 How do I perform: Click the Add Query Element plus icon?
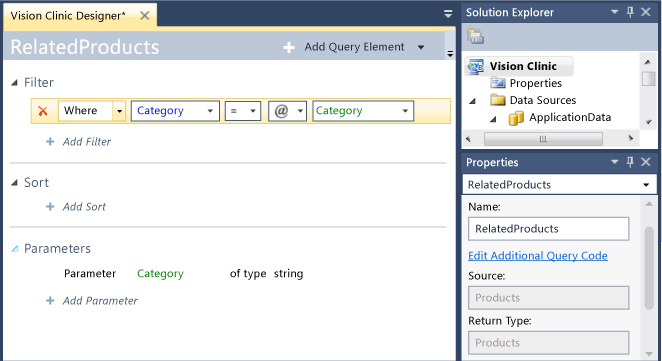[289, 47]
